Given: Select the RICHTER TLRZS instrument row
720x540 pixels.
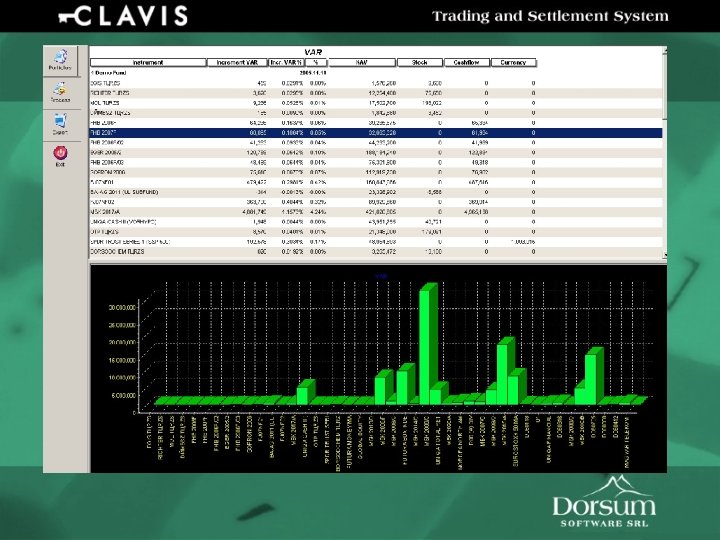Looking at the screenshot, I should 376,93.
